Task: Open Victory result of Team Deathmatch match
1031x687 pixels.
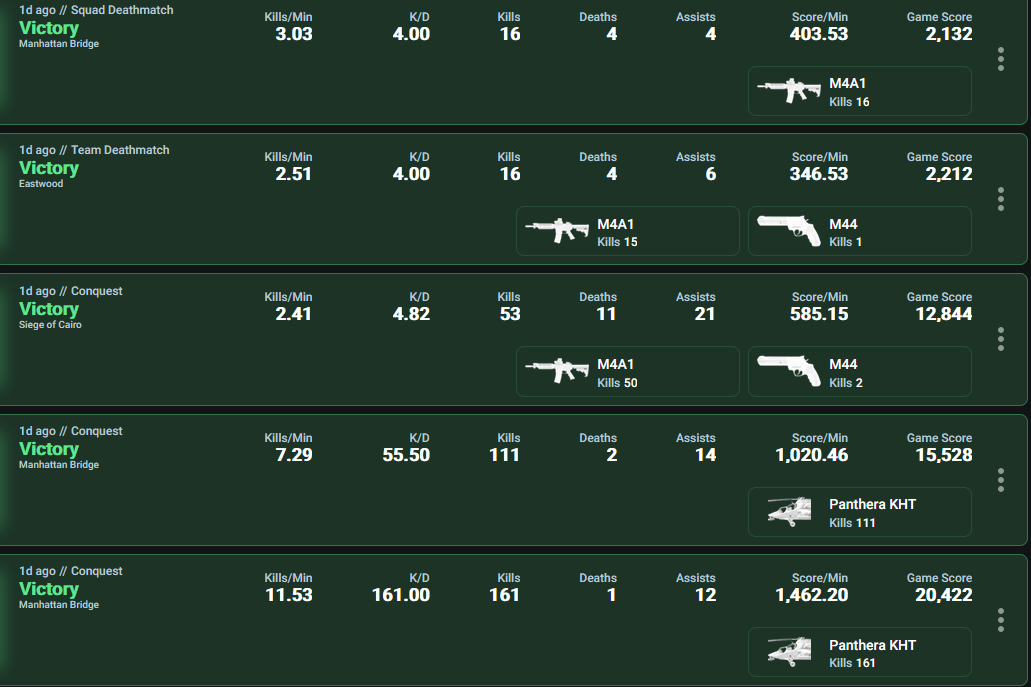Action: 49,168
